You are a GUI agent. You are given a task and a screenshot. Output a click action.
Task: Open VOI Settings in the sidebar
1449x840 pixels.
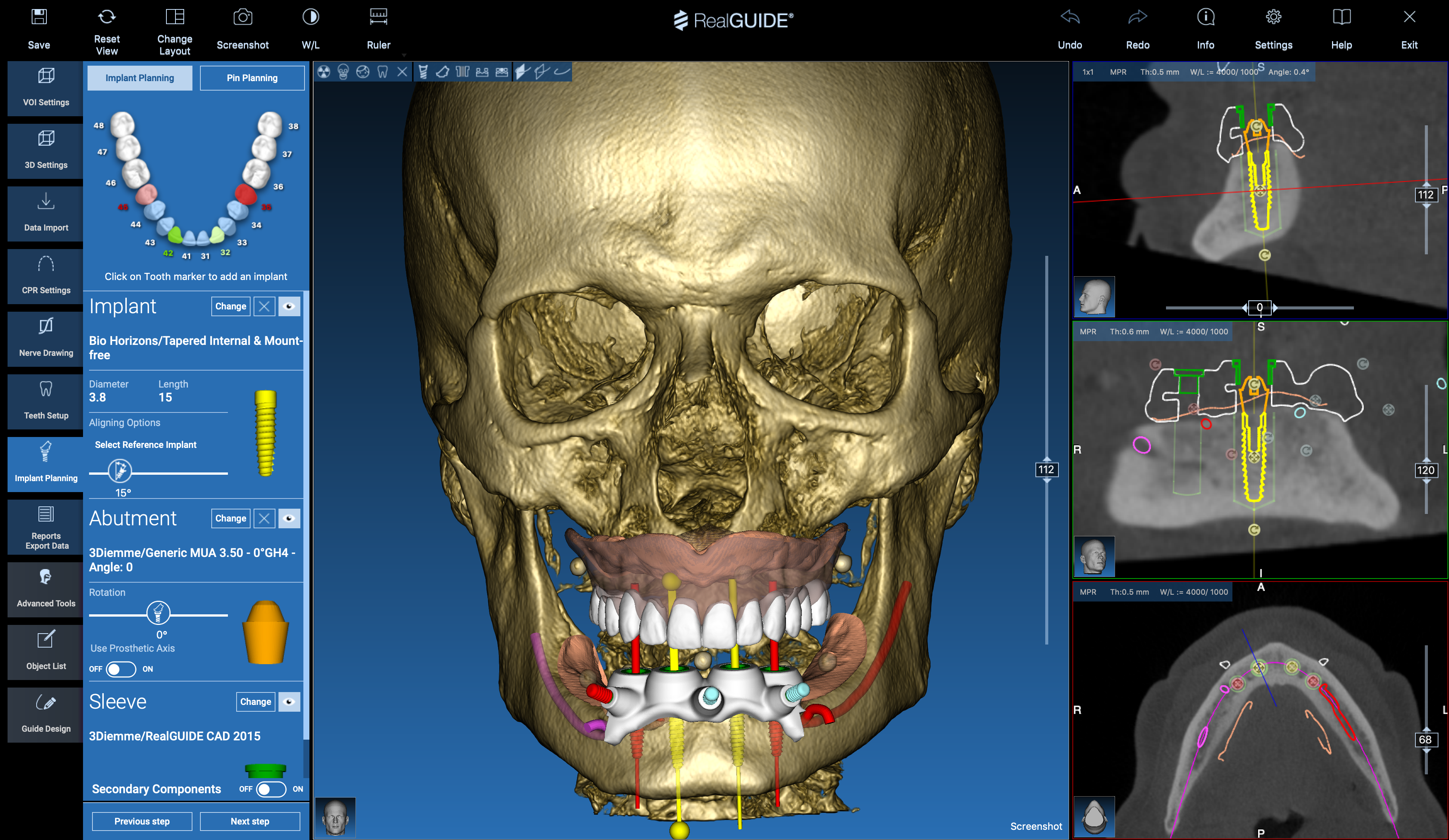45,88
